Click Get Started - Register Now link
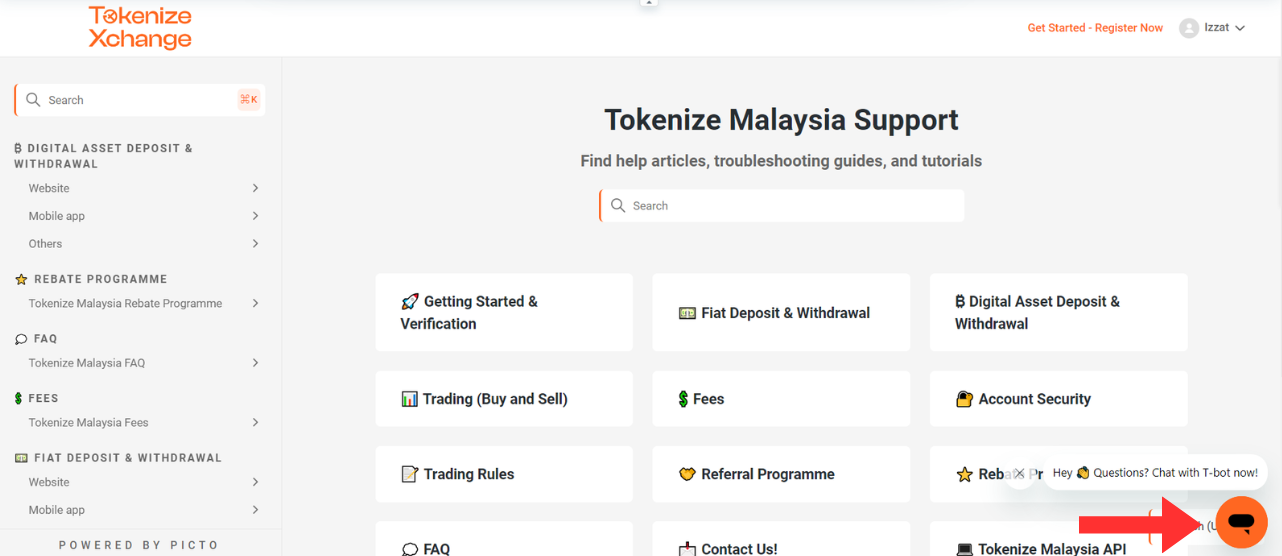 click(x=1095, y=28)
